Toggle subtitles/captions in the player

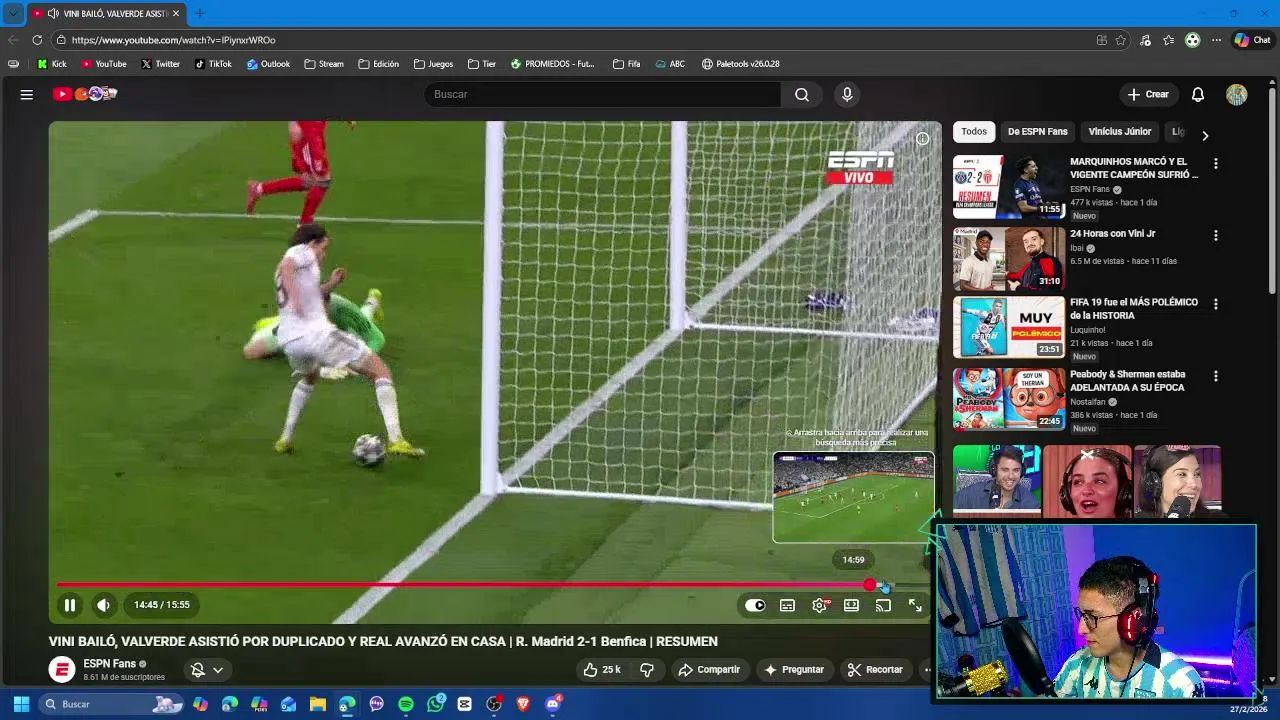787,605
